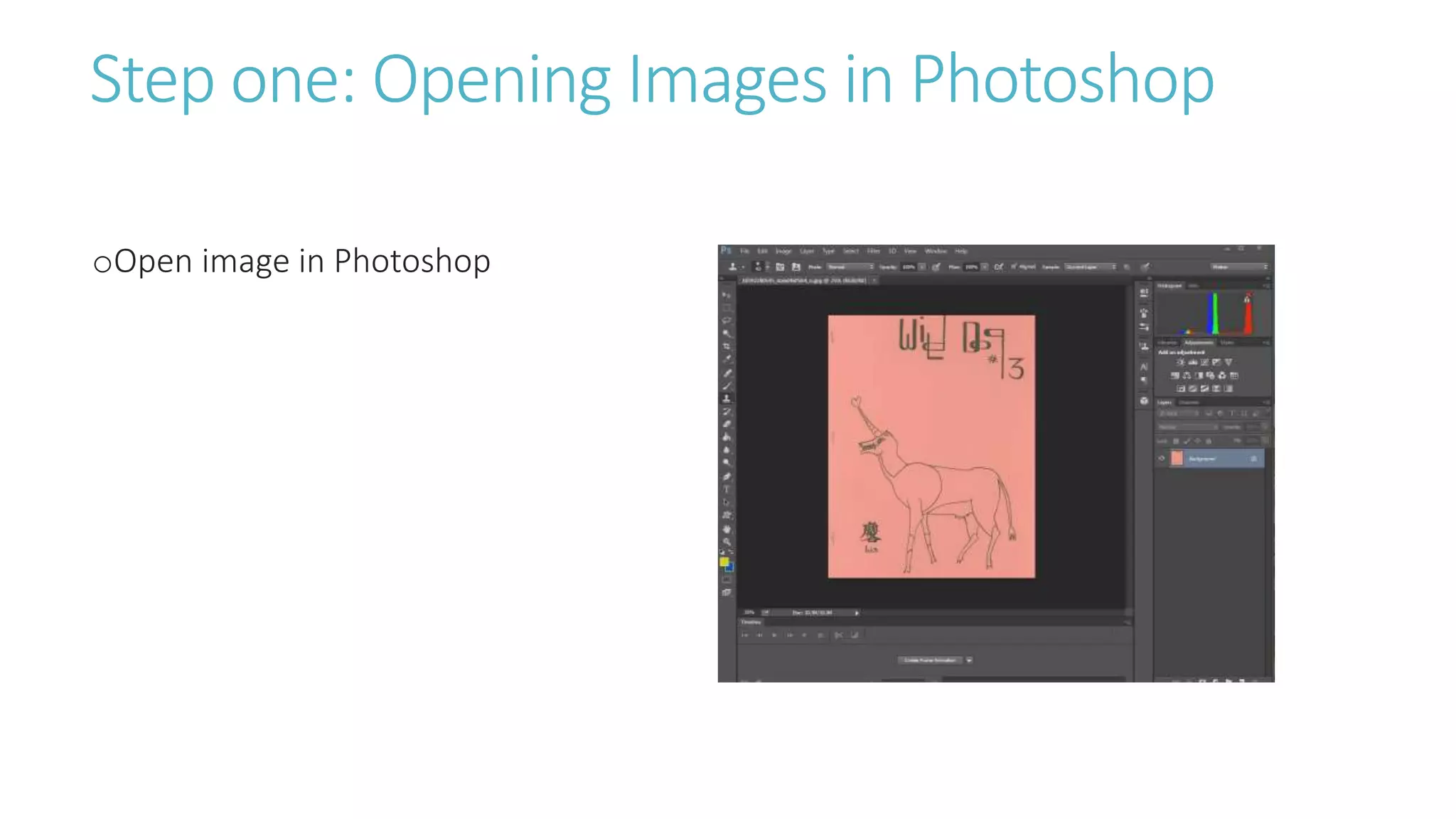Select the Background layer thumbnail
Viewport: 1456px width, 819px height.
click(1177, 459)
